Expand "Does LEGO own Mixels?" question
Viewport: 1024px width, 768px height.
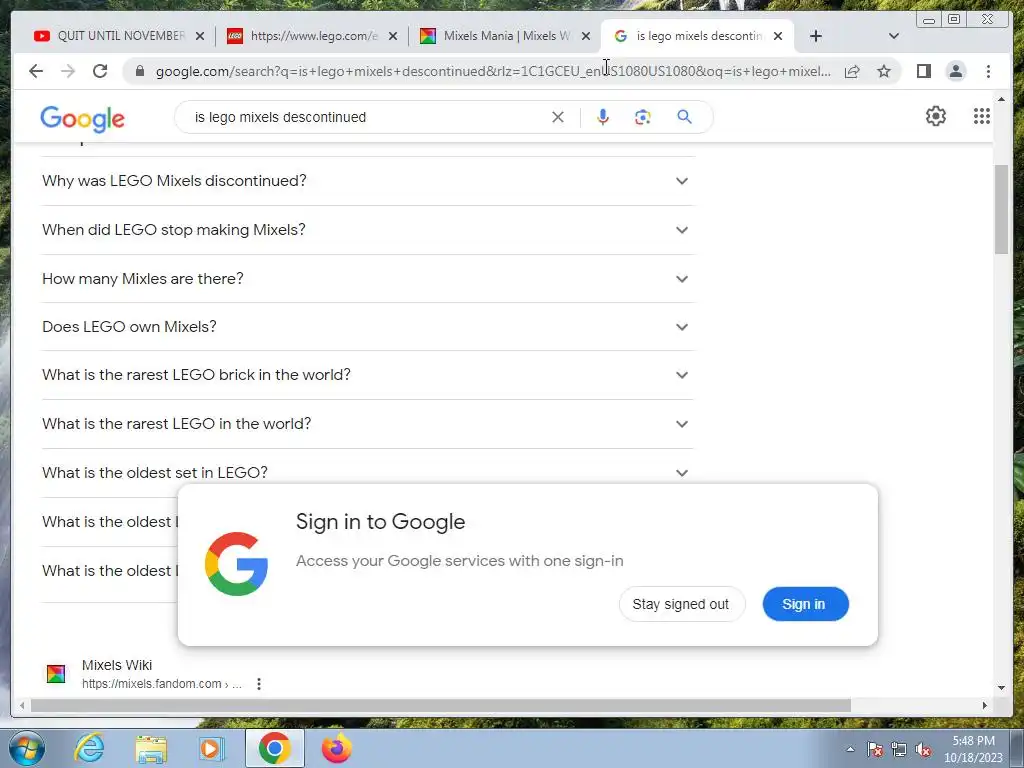[x=367, y=327]
